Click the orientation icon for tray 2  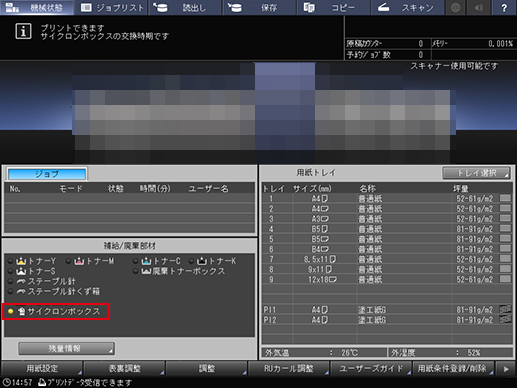tap(325, 209)
